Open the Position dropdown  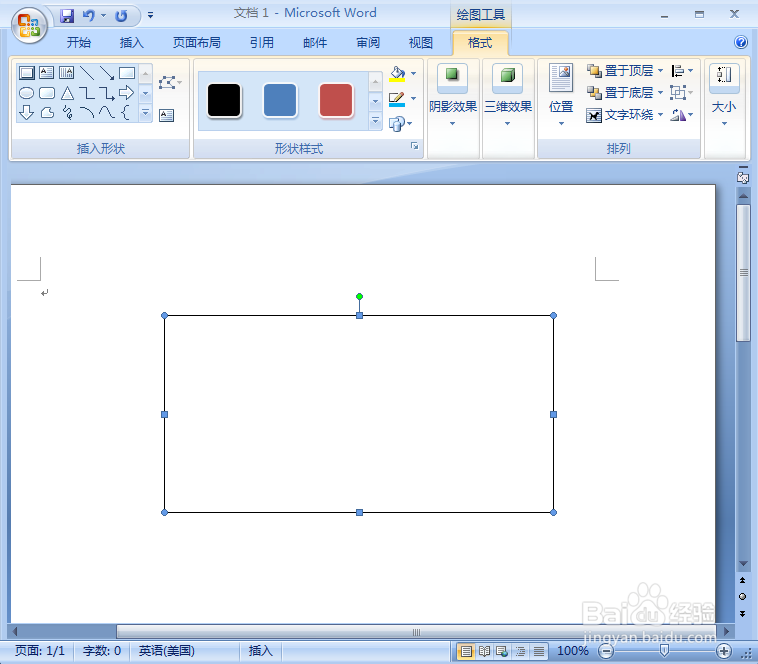pyautogui.click(x=561, y=95)
